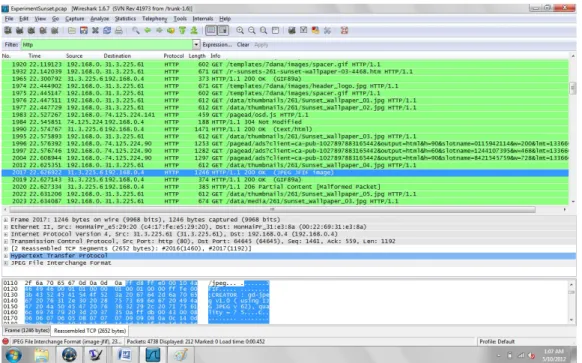Expand Reassembled TCP Segments row
Viewport: 582px width, 363px height.
[x=6, y=248]
